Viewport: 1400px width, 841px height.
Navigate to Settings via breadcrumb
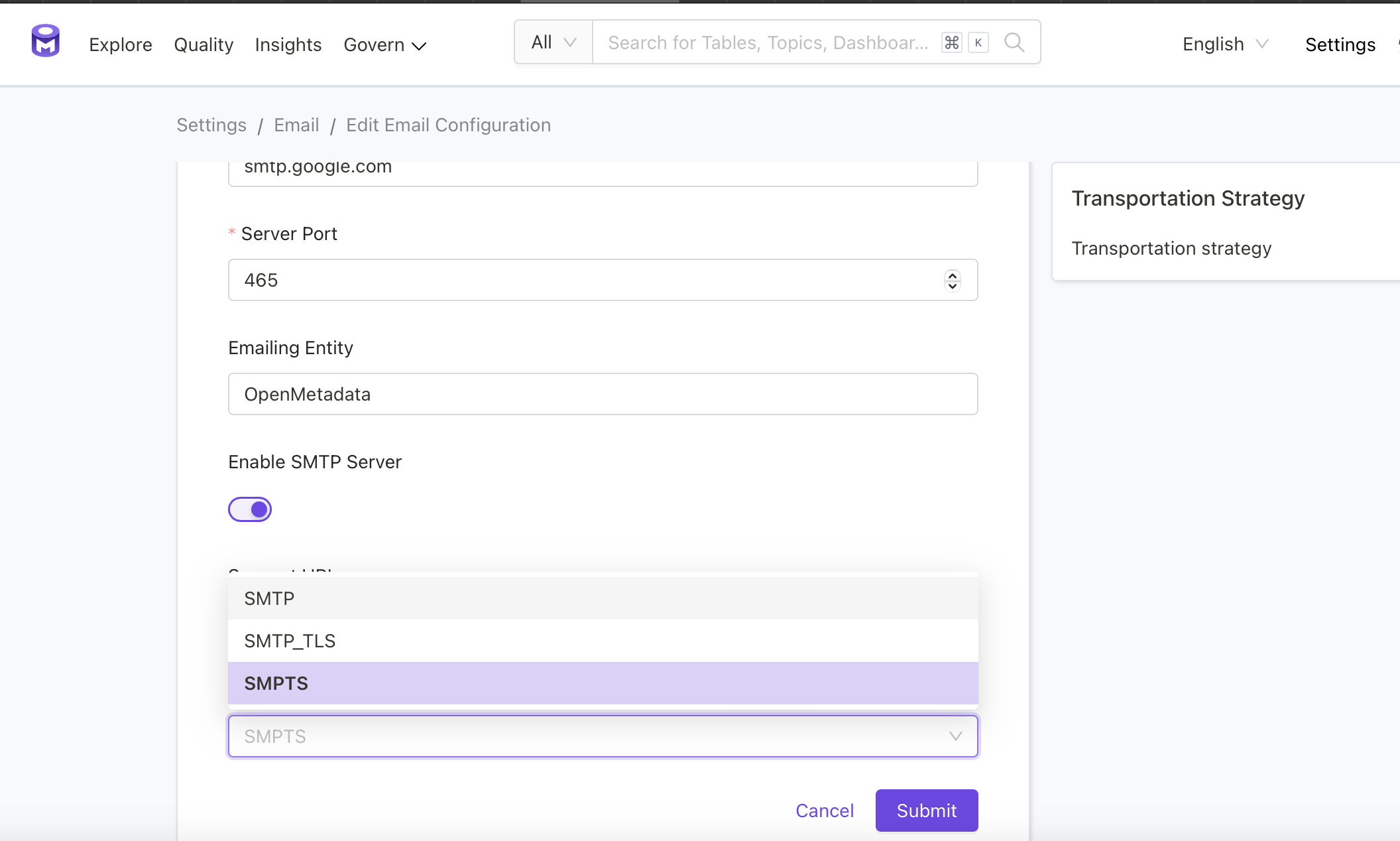pyautogui.click(x=211, y=125)
